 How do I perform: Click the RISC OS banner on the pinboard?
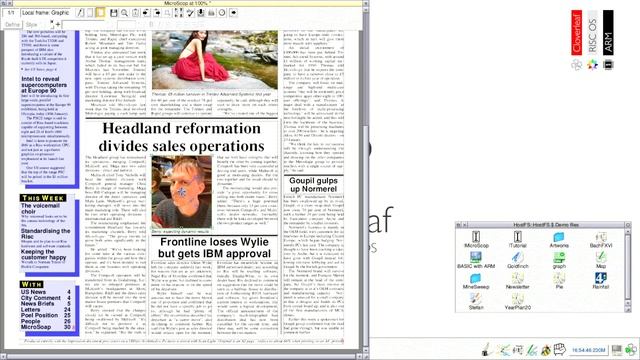[592, 33]
